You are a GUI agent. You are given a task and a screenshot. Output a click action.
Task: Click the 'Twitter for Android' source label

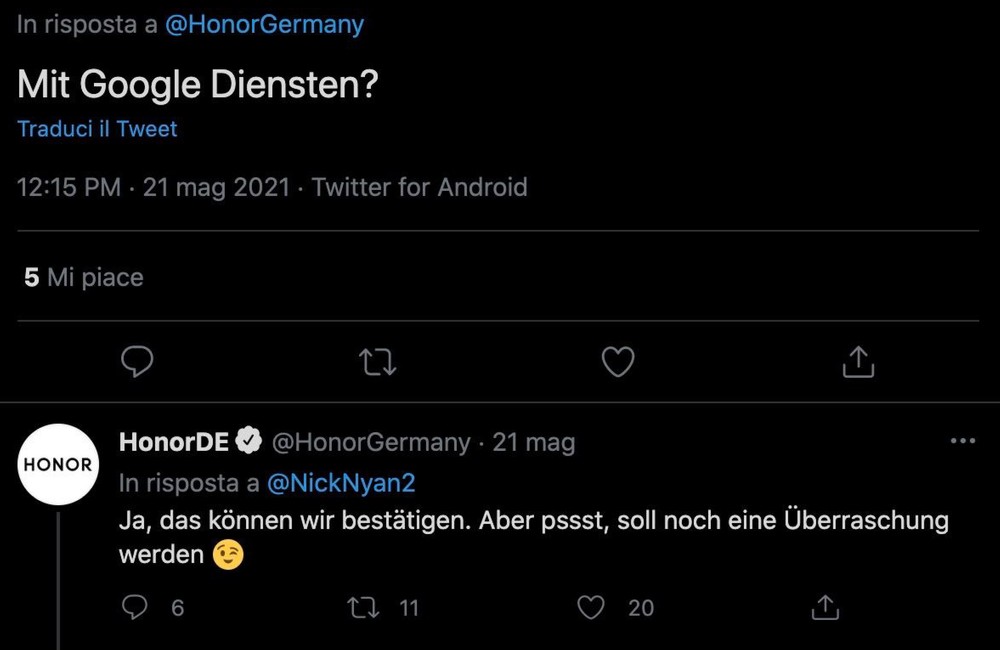(420, 188)
